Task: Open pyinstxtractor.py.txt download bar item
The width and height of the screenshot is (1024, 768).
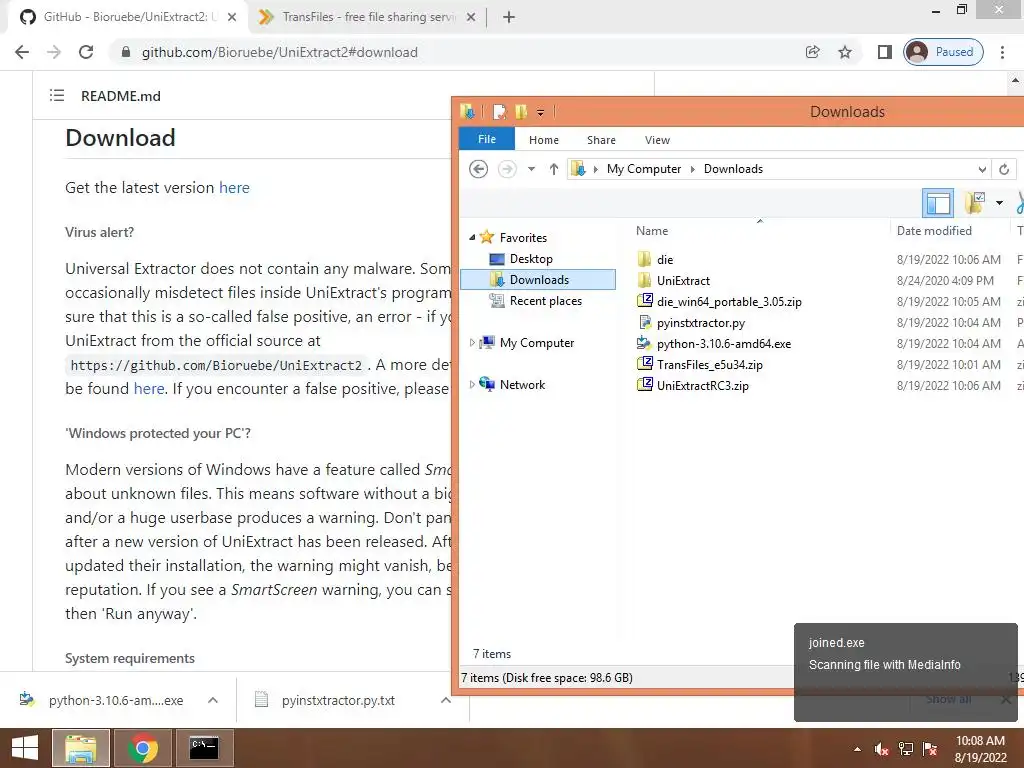Action: click(x=327, y=700)
